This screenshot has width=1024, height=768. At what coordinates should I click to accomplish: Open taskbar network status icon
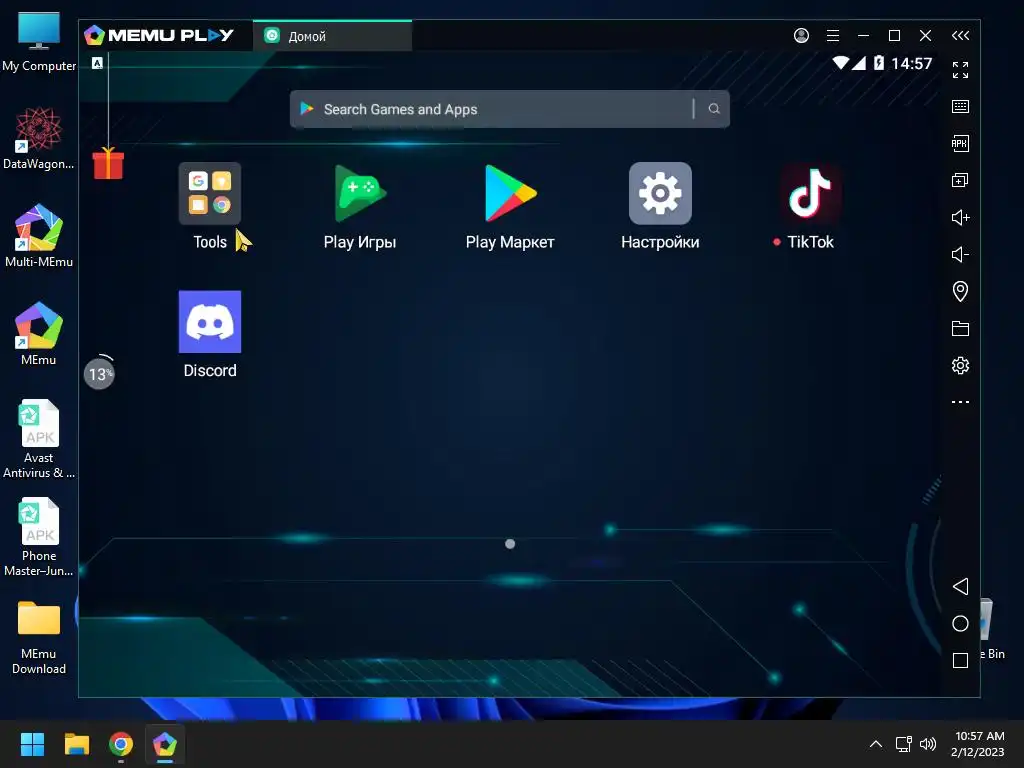pyautogui.click(x=903, y=744)
